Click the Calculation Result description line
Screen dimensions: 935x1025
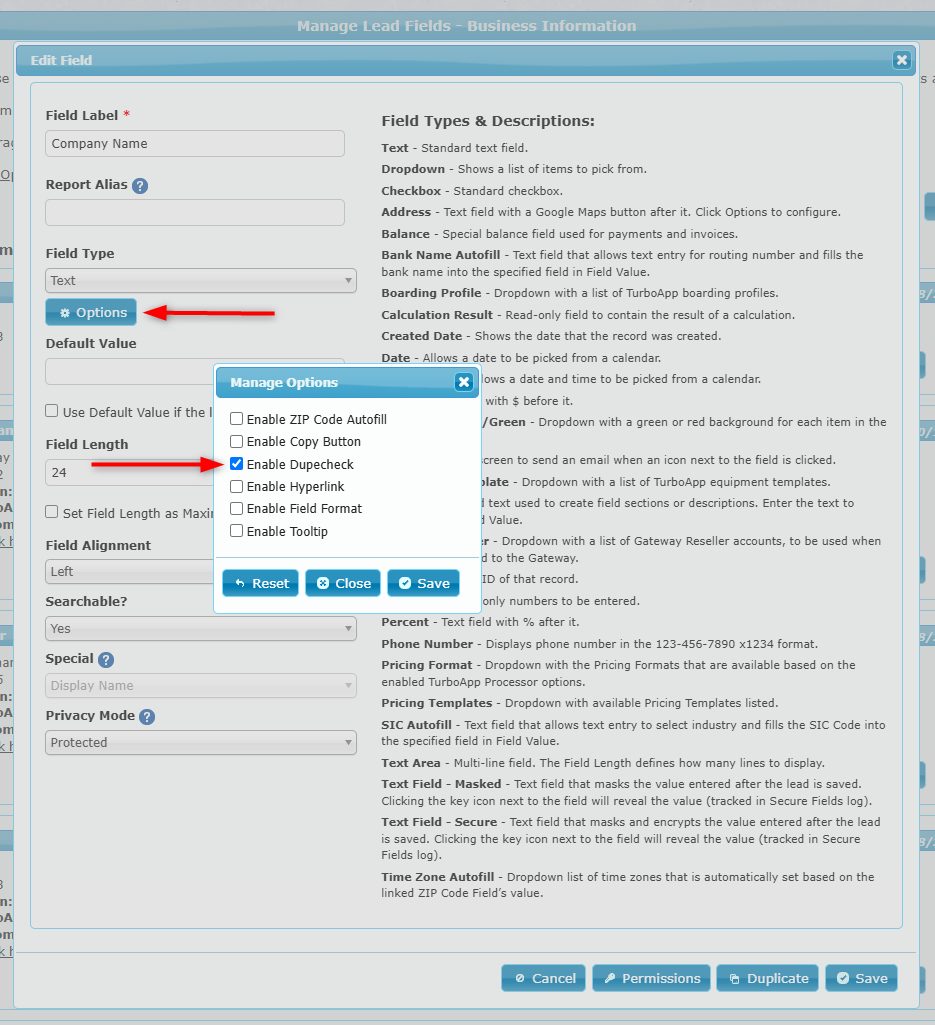pos(588,315)
